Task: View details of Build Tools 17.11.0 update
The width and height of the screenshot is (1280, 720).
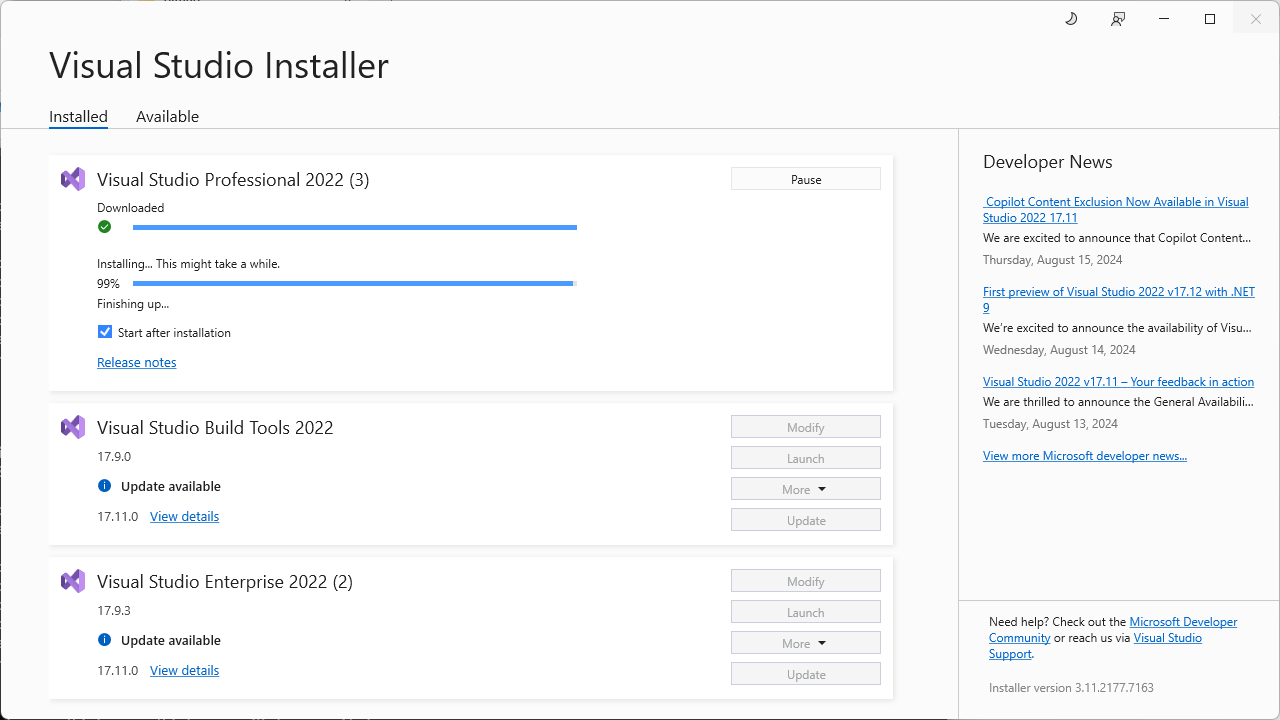Action: [x=184, y=516]
